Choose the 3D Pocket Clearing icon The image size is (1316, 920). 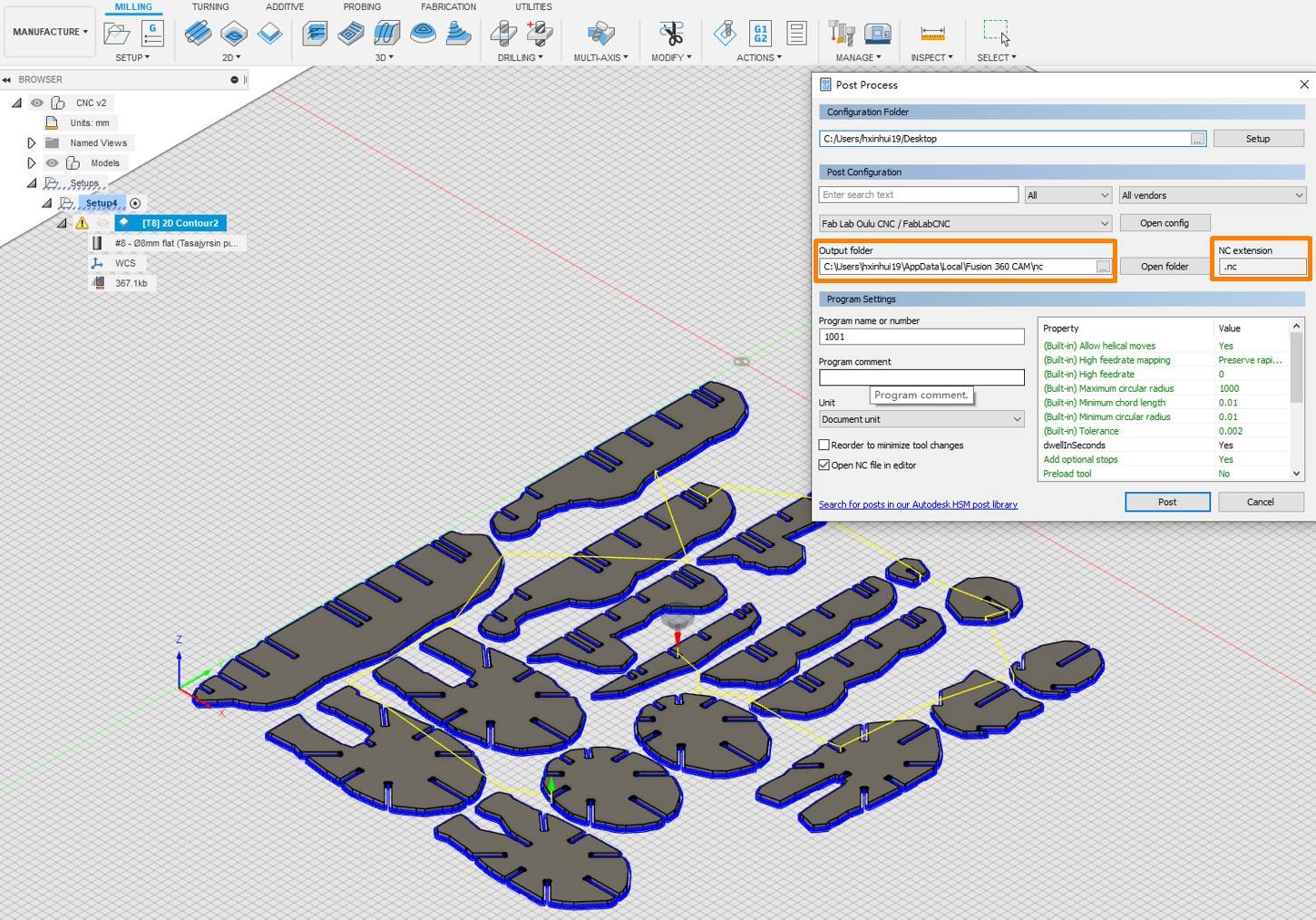tap(350, 34)
